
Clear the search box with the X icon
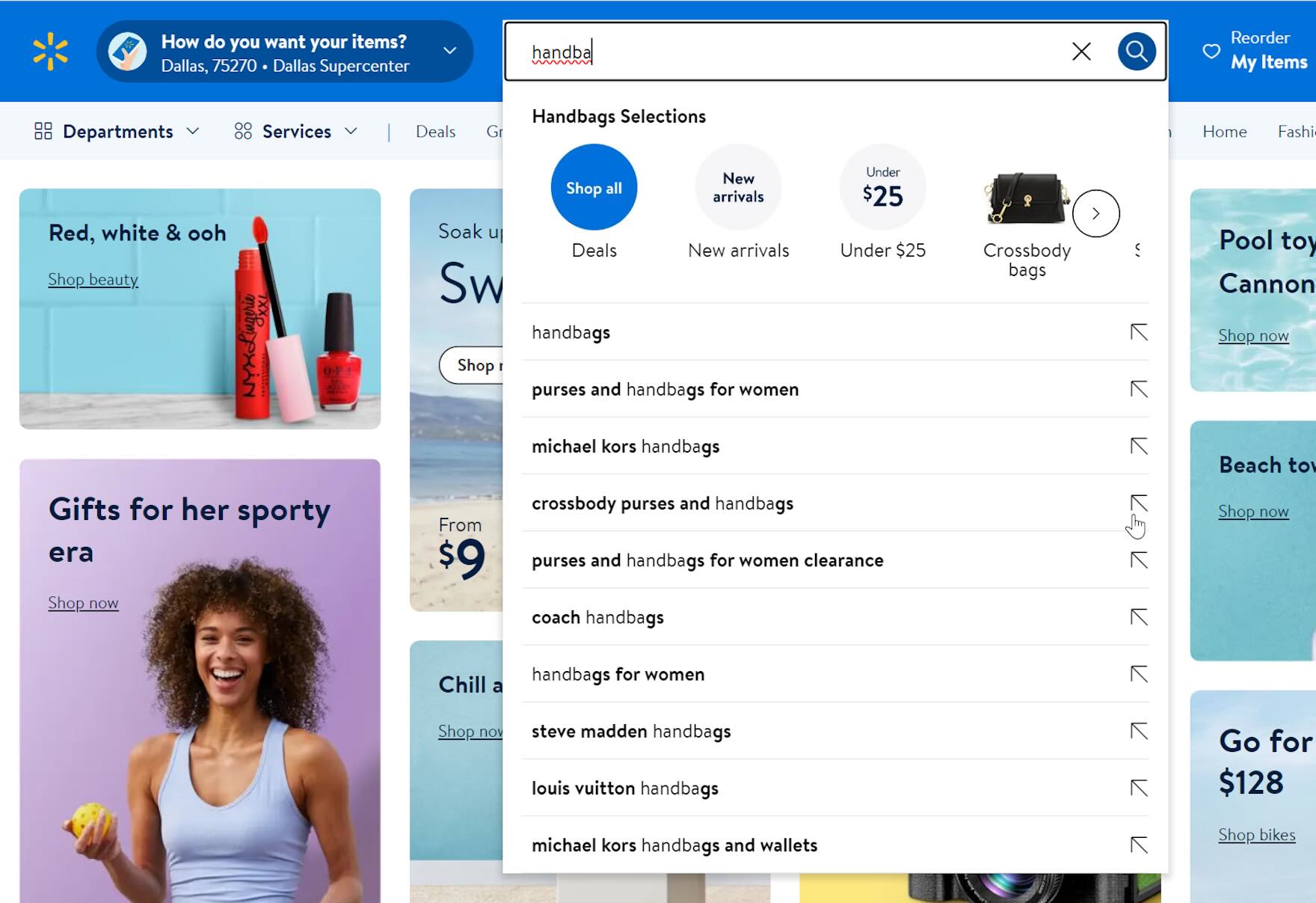tap(1081, 51)
